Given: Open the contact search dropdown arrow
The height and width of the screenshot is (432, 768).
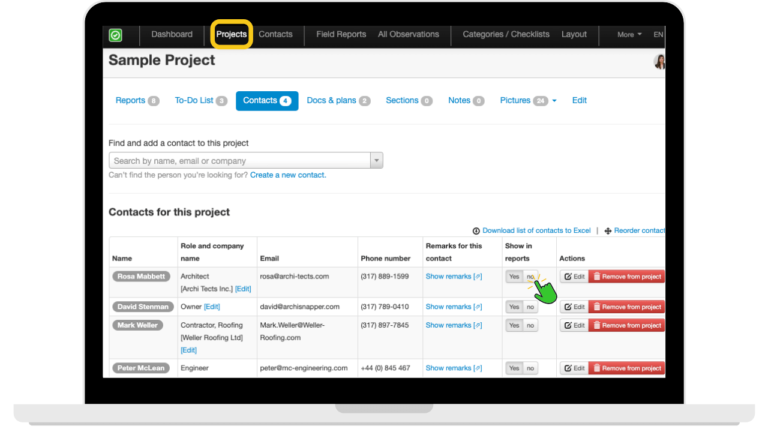Looking at the screenshot, I should pos(377,161).
